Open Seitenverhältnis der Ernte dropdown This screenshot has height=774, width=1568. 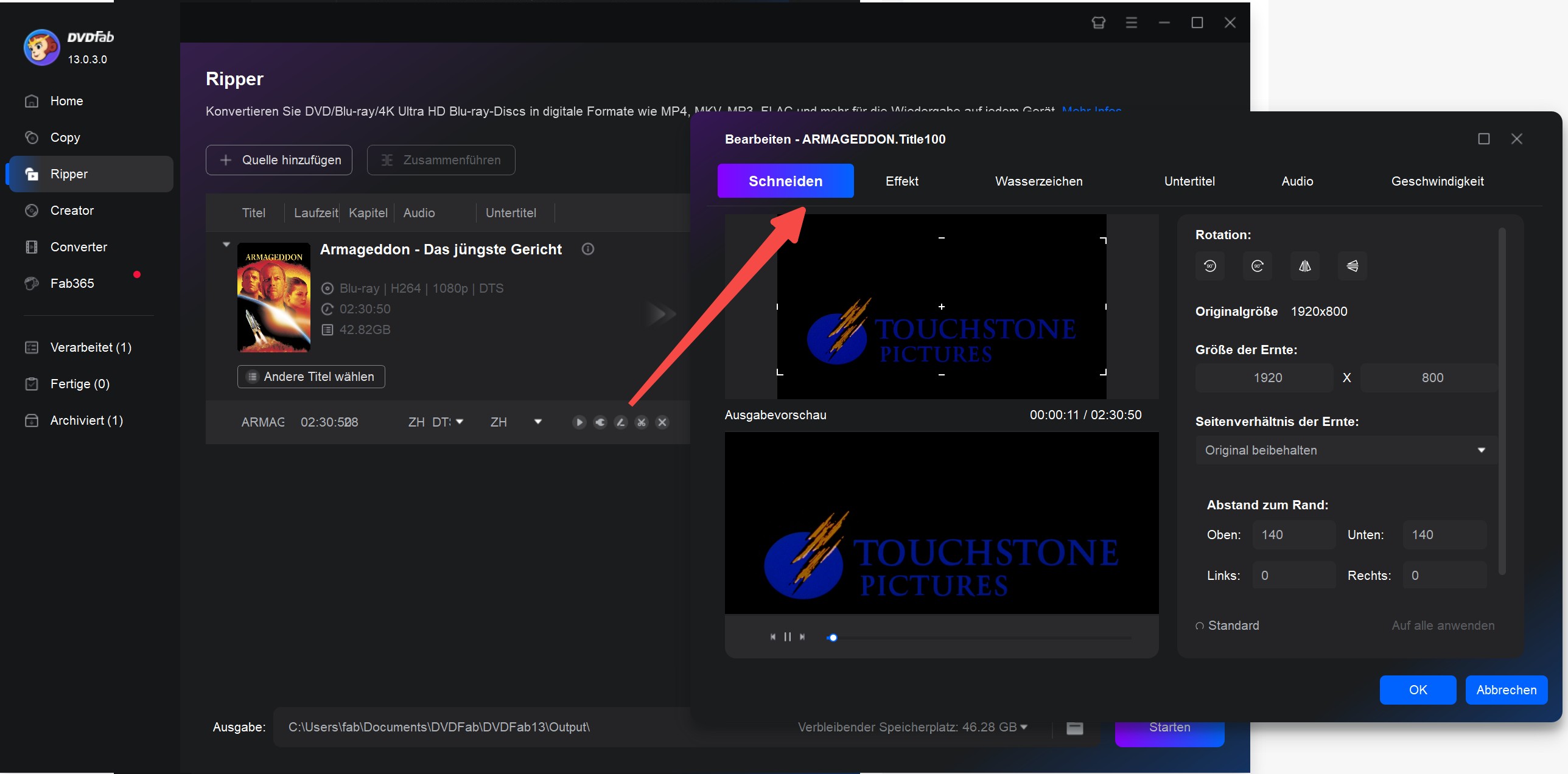[1346, 450]
